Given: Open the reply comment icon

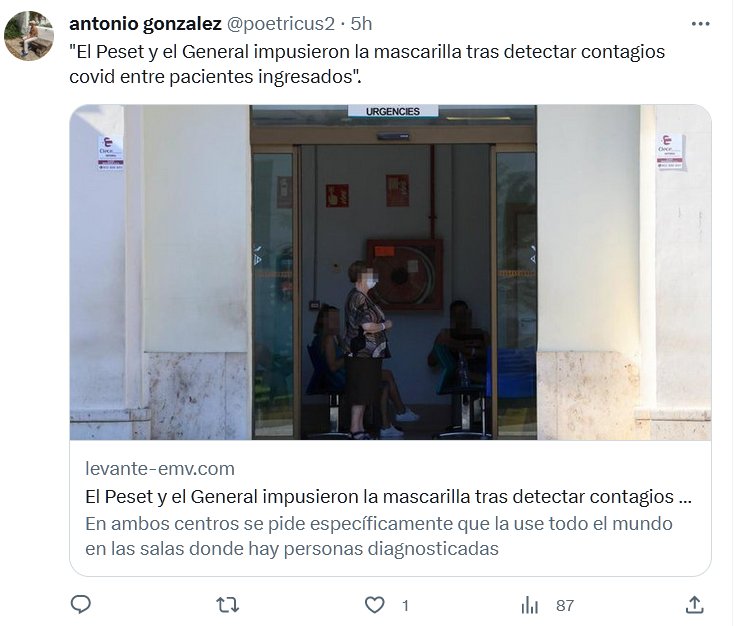Looking at the screenshot, I should 80,604.
